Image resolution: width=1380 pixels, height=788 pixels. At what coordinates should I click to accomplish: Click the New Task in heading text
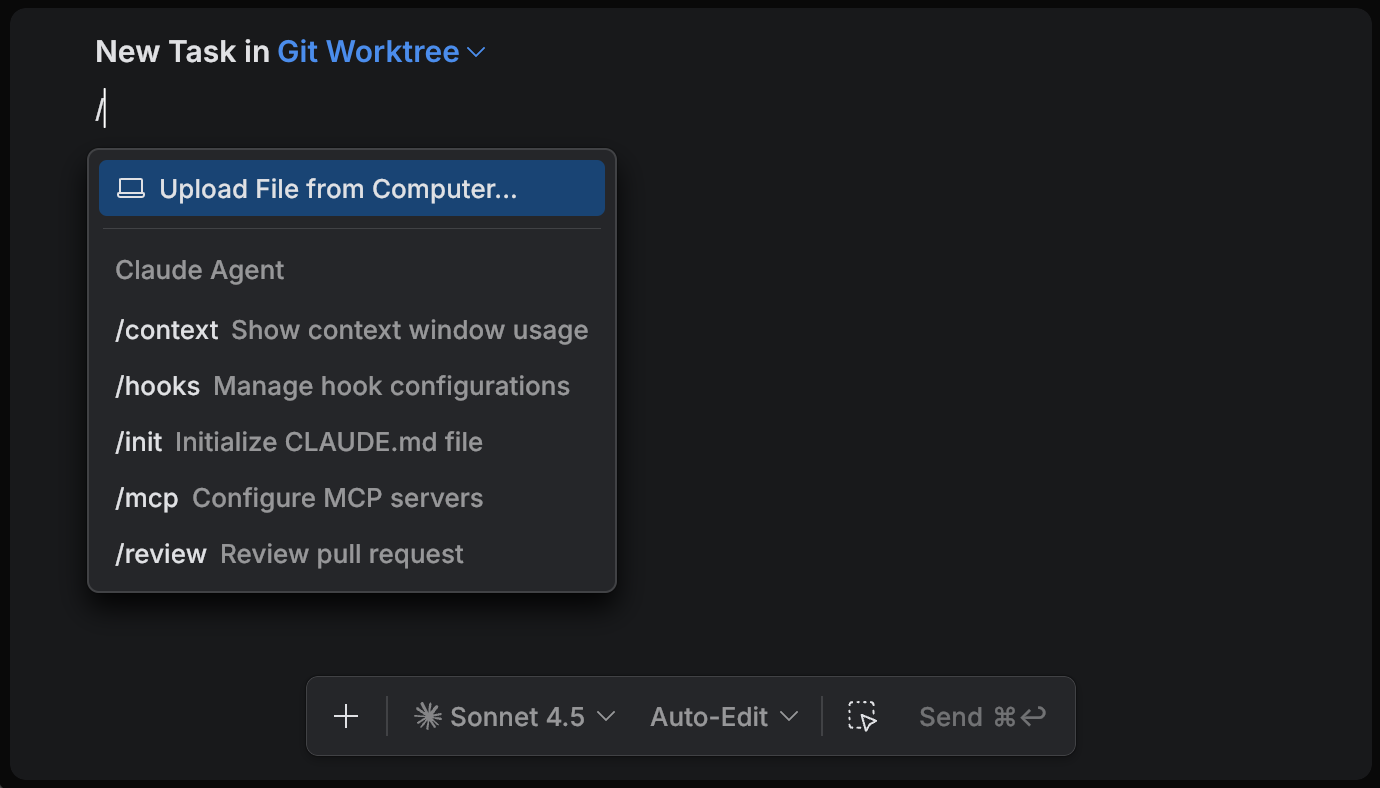[182, 52]
